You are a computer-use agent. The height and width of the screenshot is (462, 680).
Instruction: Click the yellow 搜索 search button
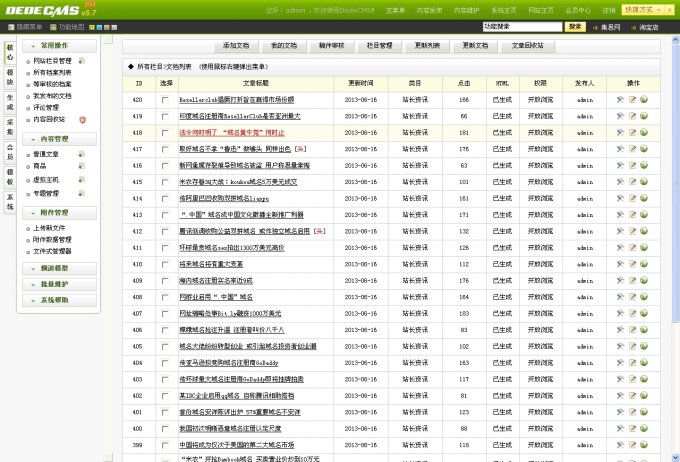pos(575,27)
